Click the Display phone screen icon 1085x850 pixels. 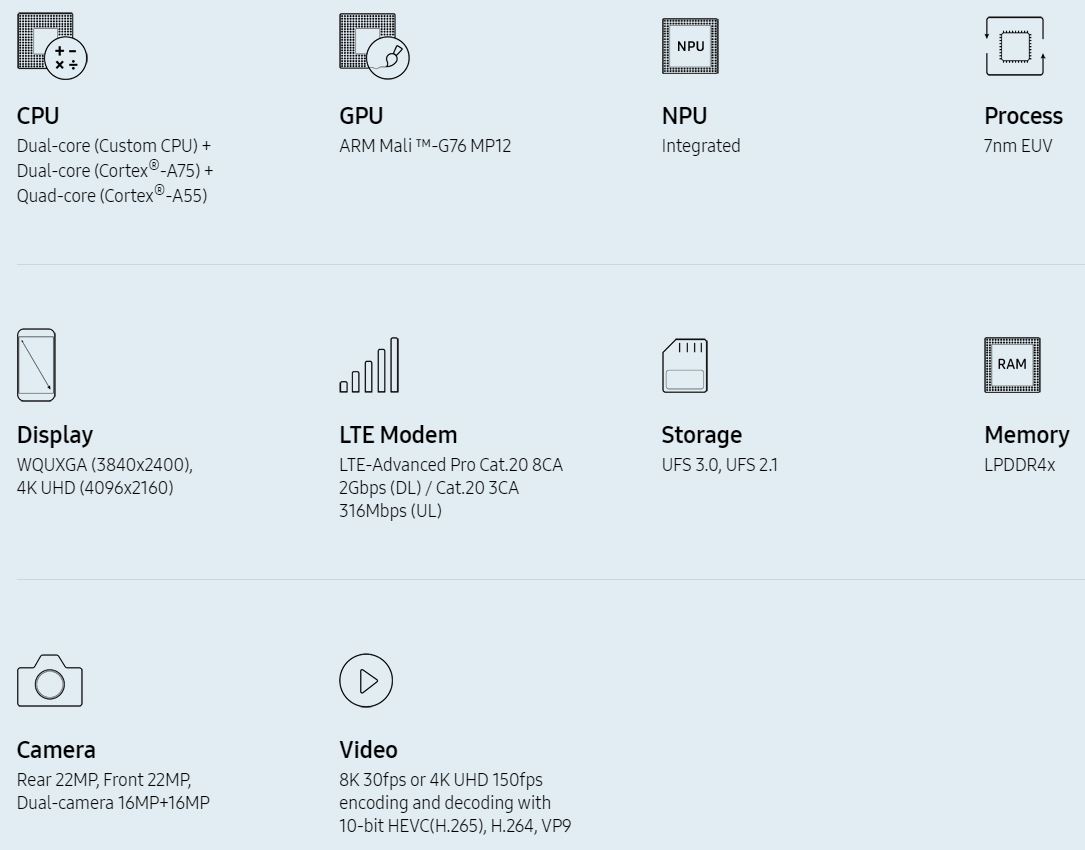36,366
